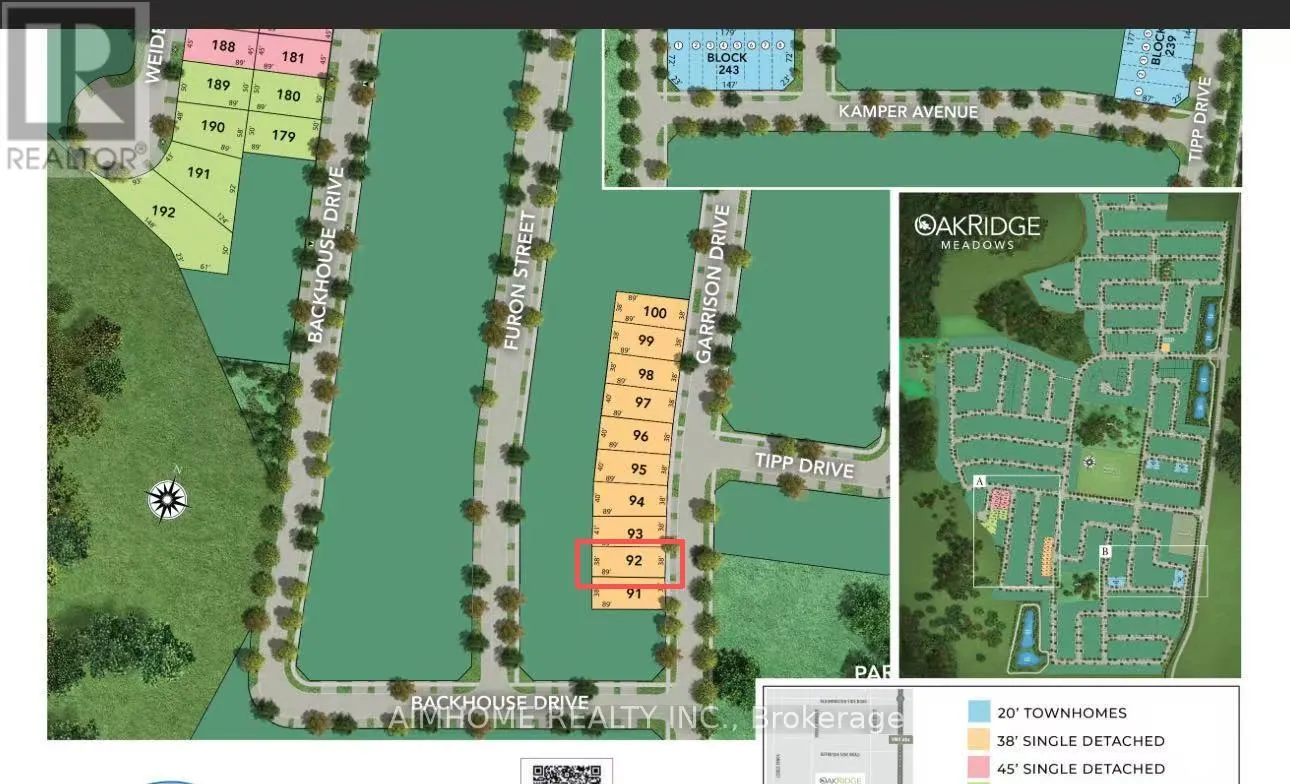Click the QR code at bottom
This screenshot has width=1290, height=784.
tap(565, 773)
